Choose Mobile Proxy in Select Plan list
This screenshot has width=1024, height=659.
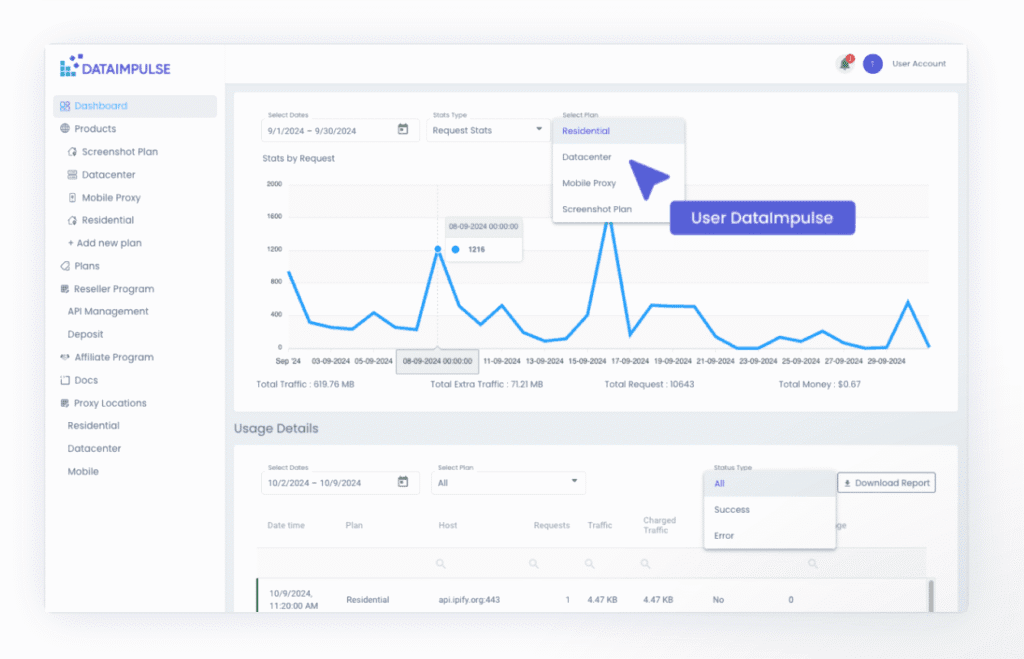coord(618,183)
